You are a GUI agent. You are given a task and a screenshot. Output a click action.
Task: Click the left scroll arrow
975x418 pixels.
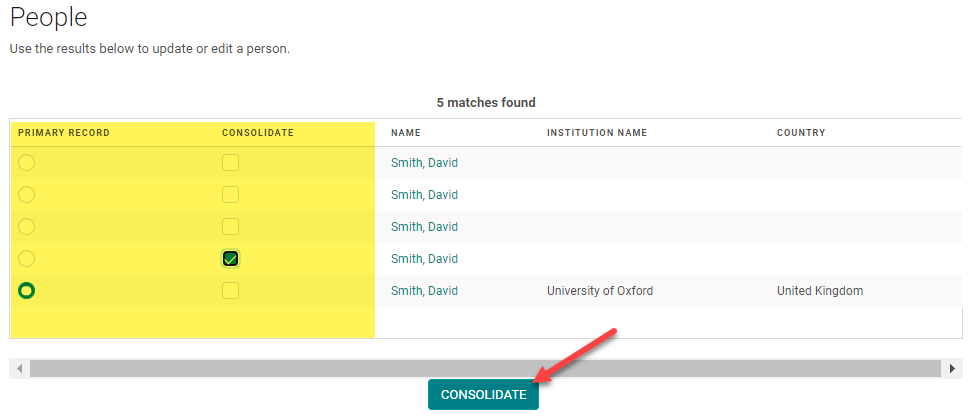(20, 369)
